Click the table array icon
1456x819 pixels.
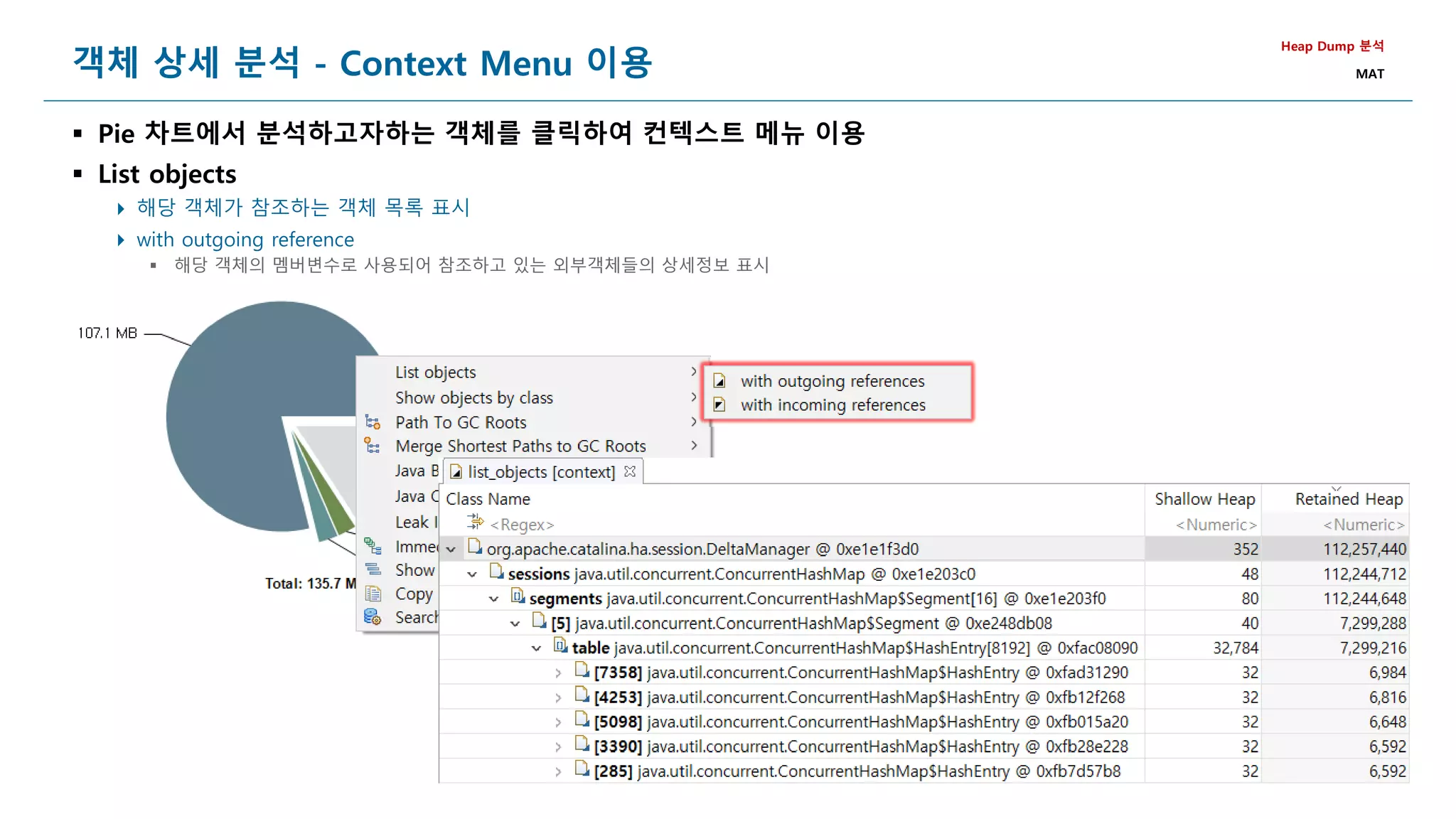pos(560,646)
